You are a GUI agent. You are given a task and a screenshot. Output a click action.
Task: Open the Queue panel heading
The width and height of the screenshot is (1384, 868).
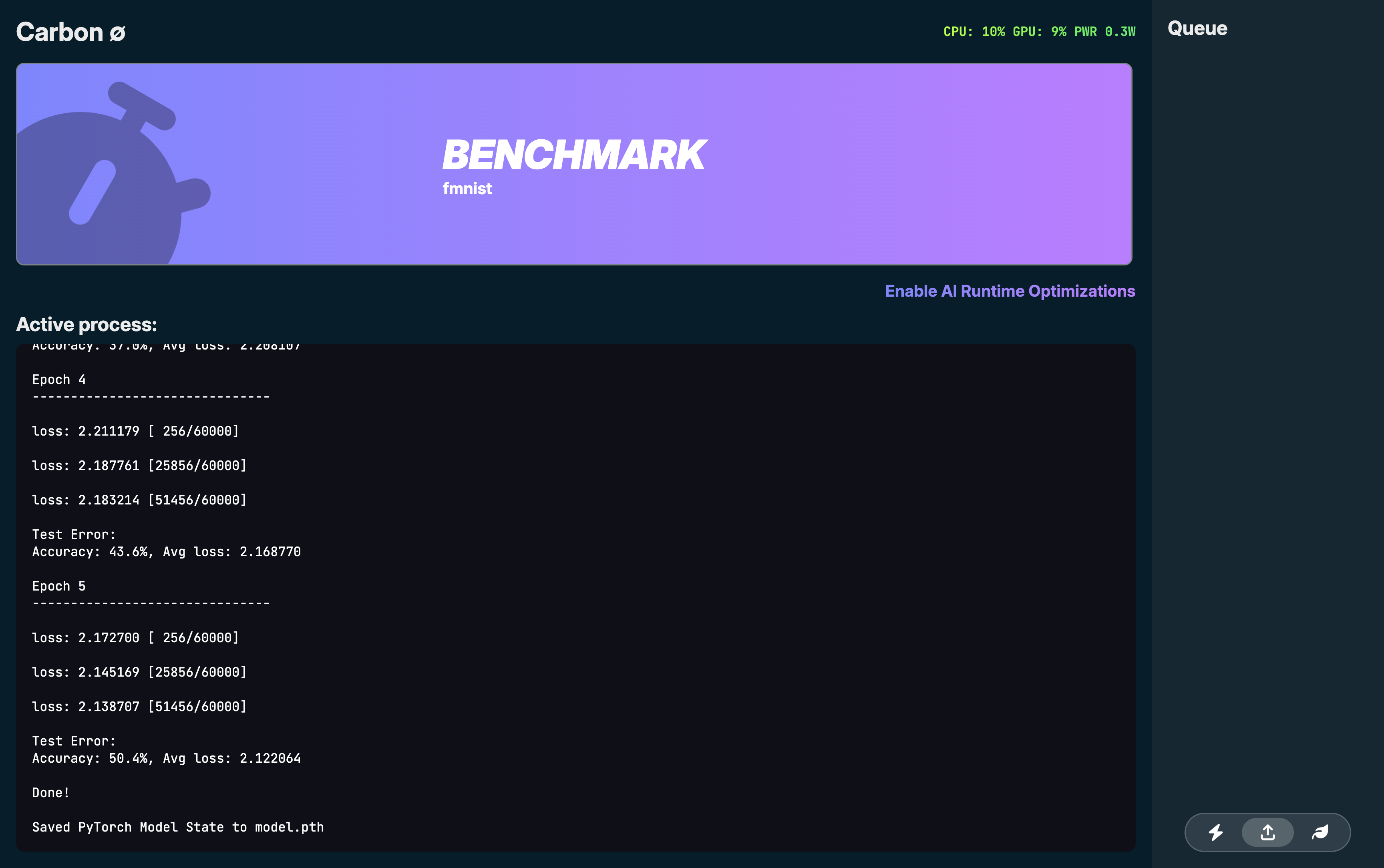1197,28
